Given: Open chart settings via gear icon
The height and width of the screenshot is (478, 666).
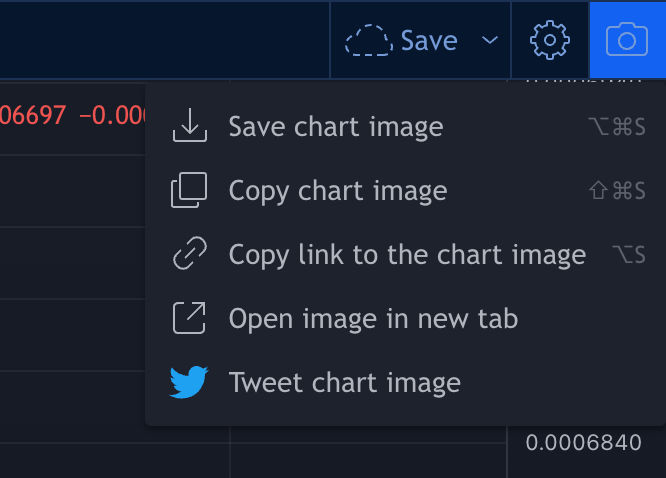Looking at the screenshot, I should pyautogui.click(x=549, y=40).
